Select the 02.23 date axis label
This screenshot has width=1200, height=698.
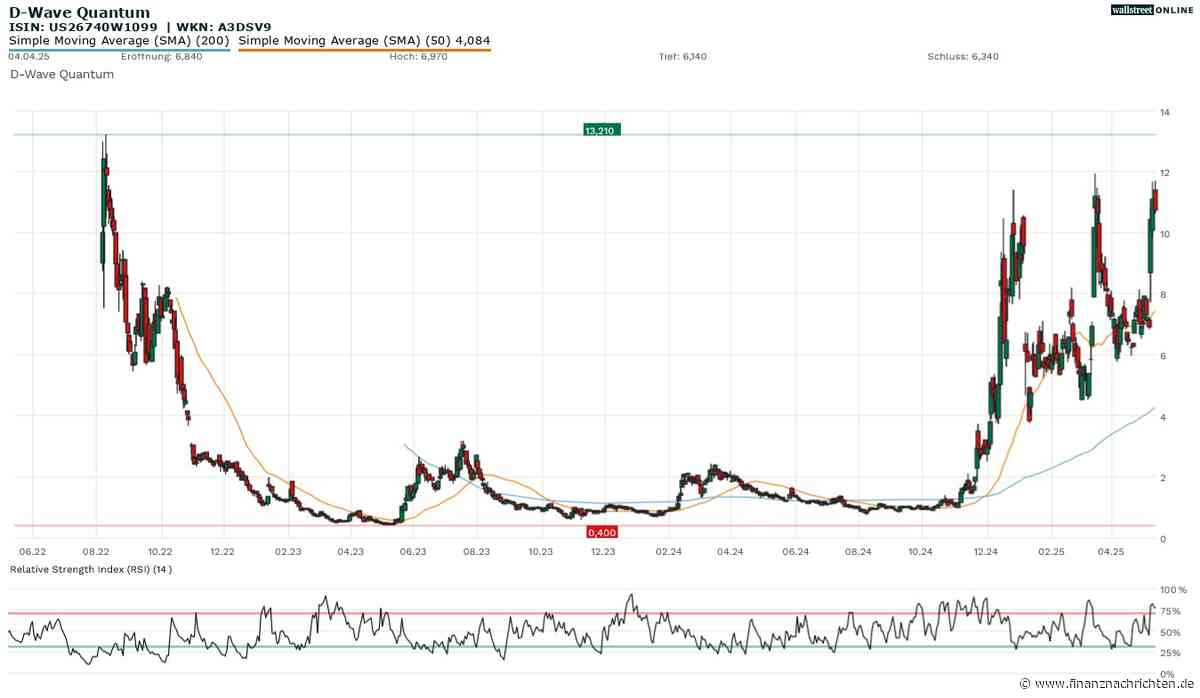tap(288, 550)
